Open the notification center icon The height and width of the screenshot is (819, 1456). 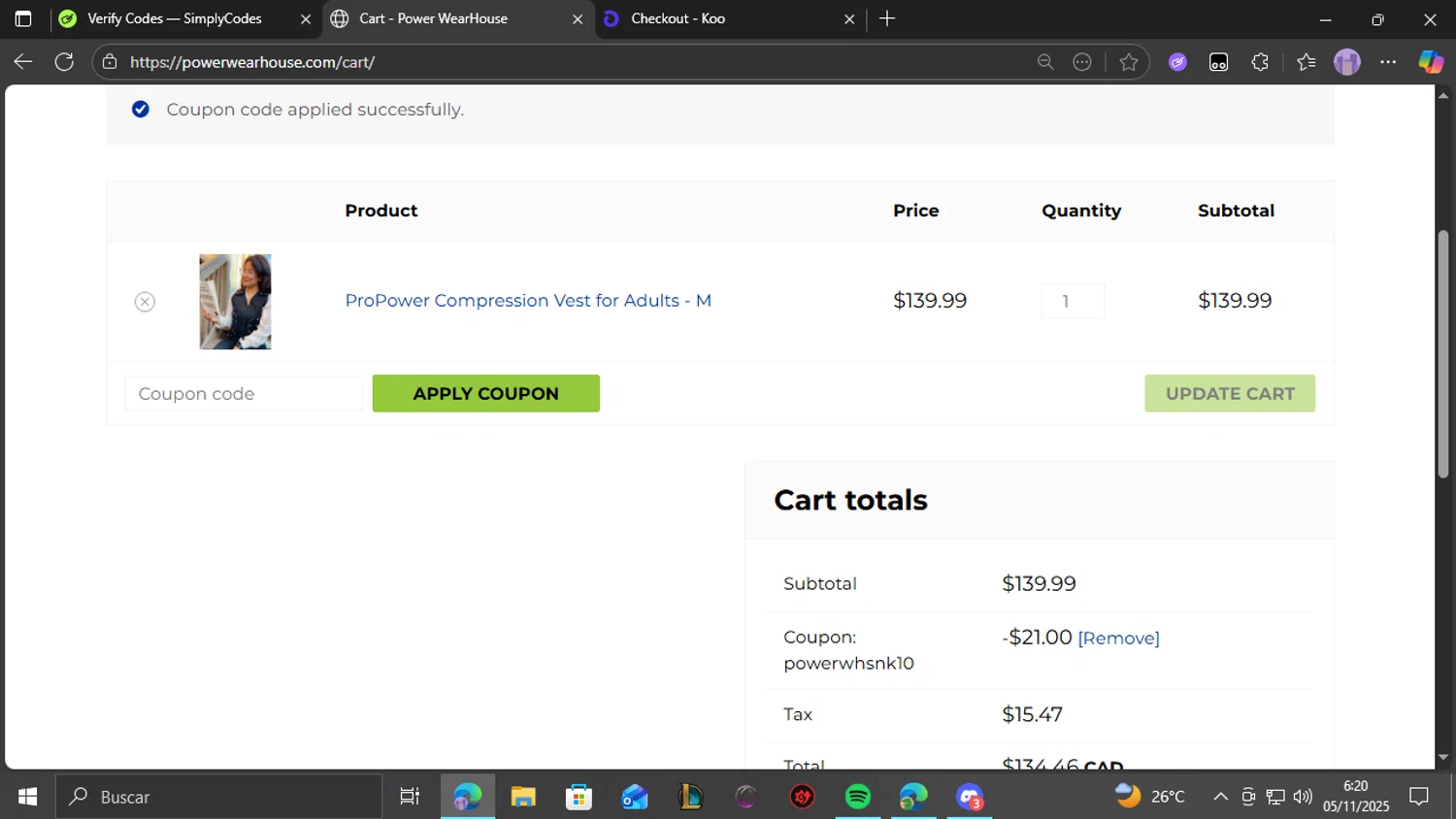coord(1419,797)
